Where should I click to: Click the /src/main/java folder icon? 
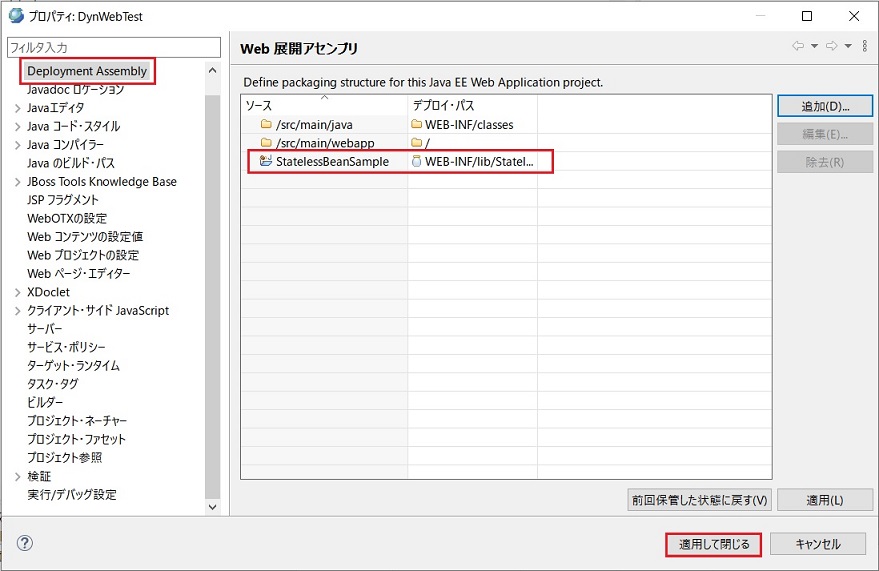[266, 125]
